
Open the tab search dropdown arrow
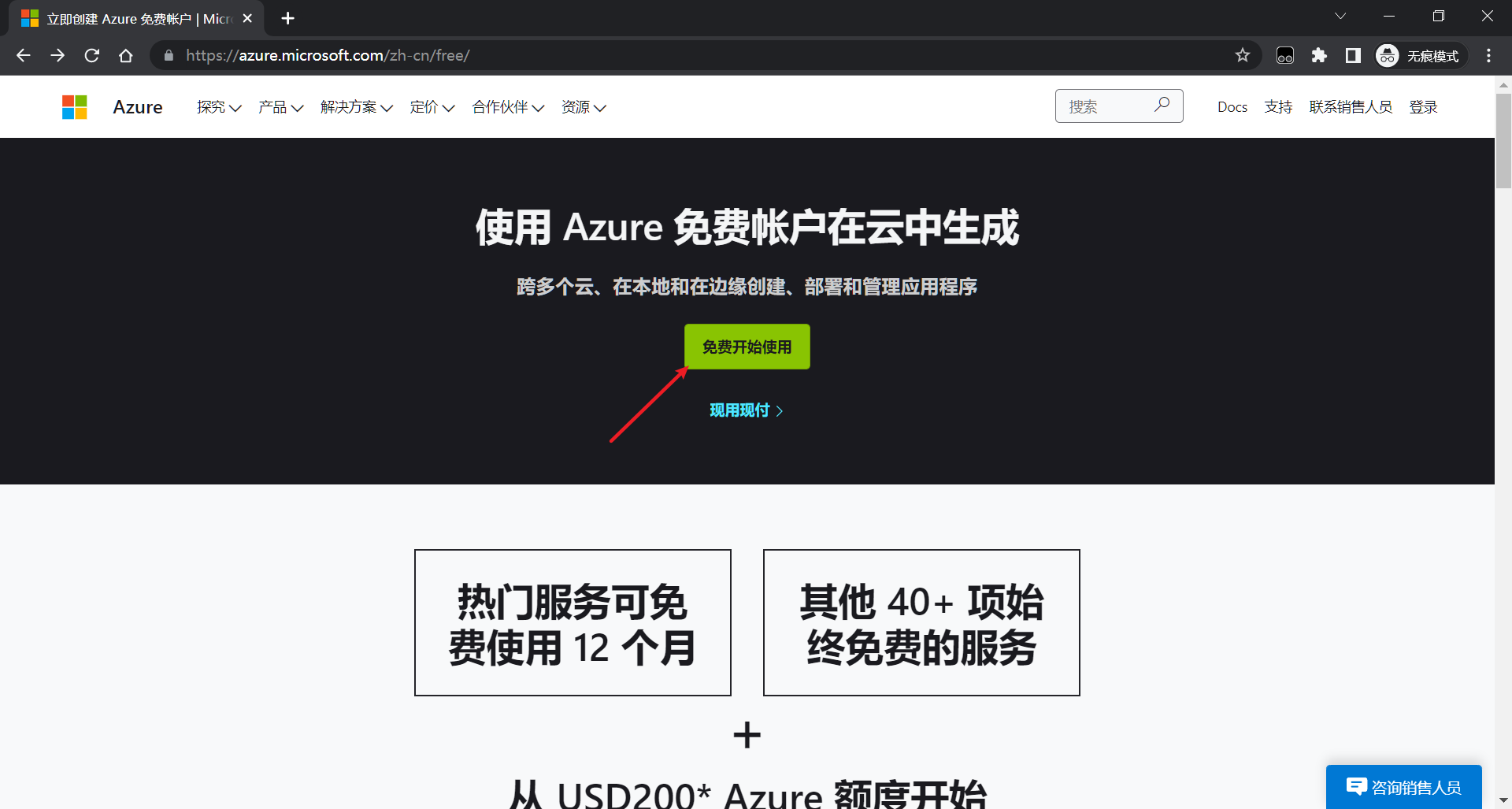point(1340,16)
